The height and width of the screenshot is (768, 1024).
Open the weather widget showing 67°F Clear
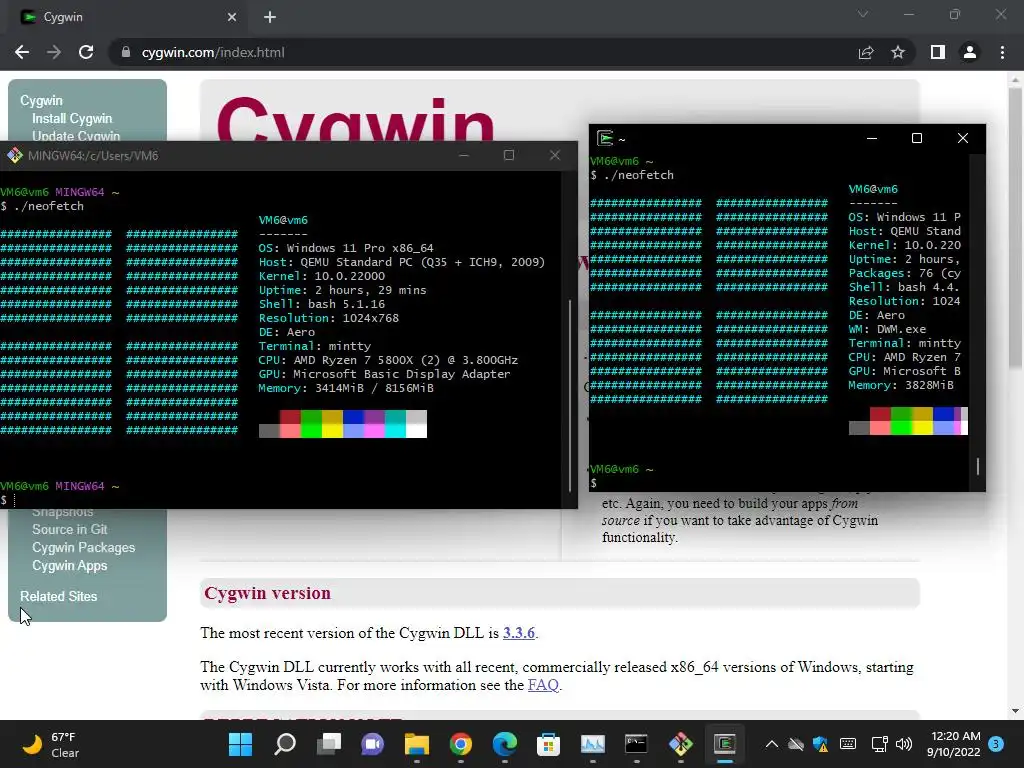[x=51, y=744]
